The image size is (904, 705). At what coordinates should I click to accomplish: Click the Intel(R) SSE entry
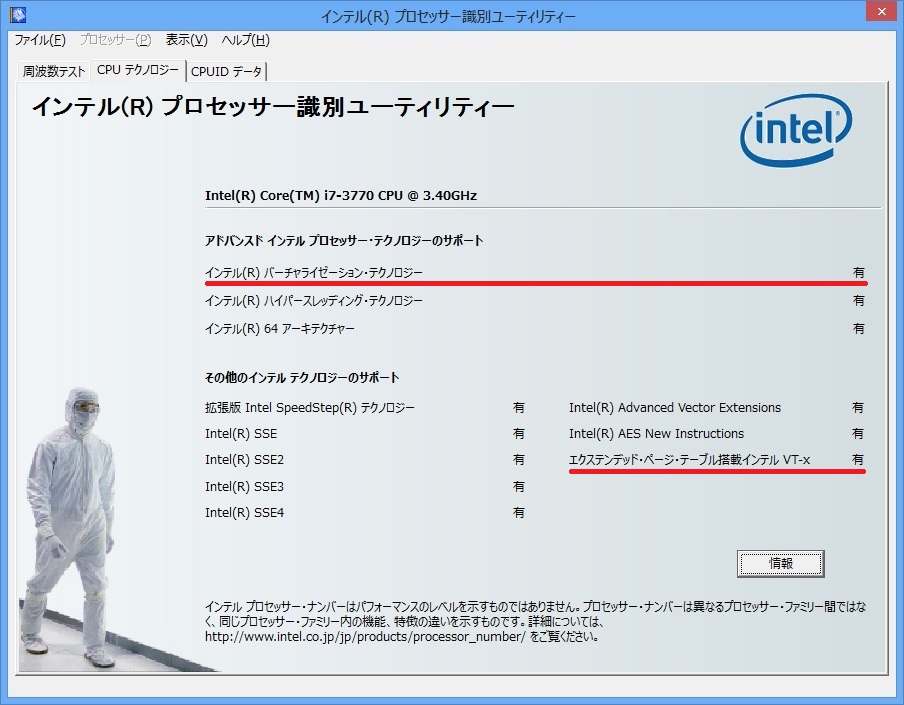[x=241, y=433]
